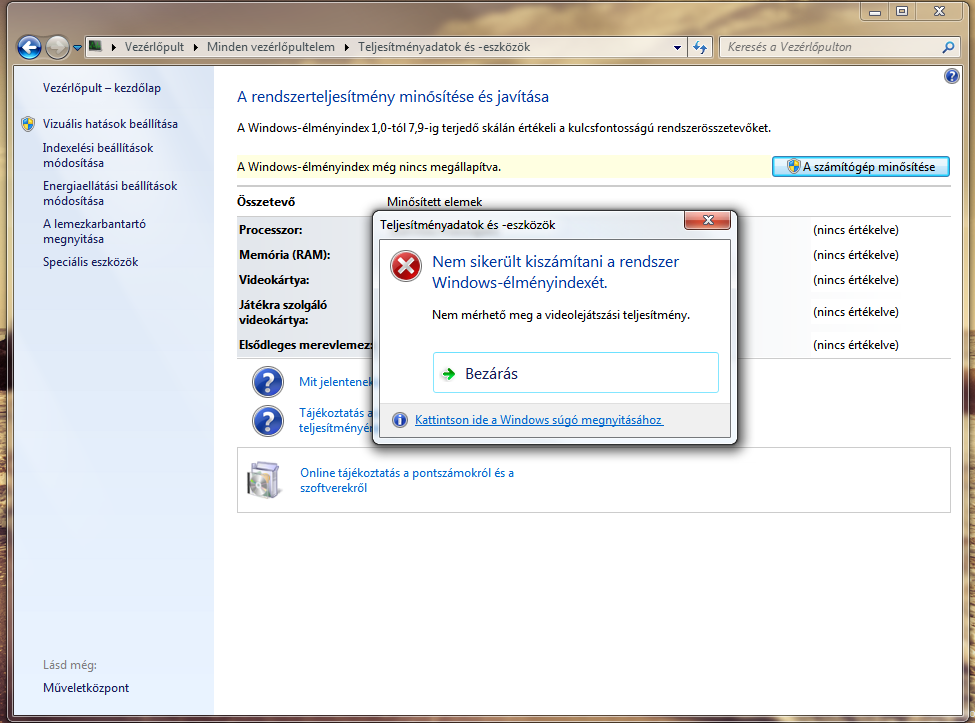Click the Videokártya: row label
The height and width of the screenshot is (723, 975).
pyautogui.click(x=274, y=280)
